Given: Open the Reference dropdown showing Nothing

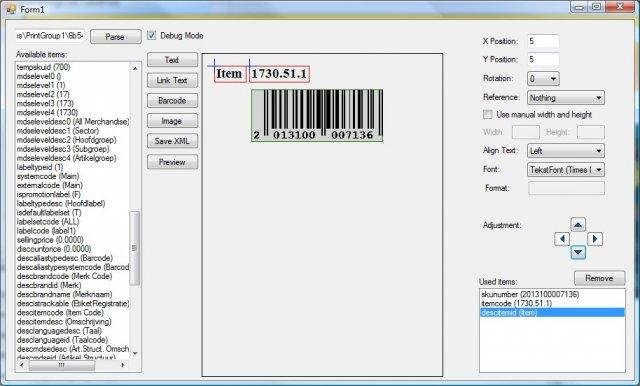Looking at the screenshot, I should (x=566, y=98).
